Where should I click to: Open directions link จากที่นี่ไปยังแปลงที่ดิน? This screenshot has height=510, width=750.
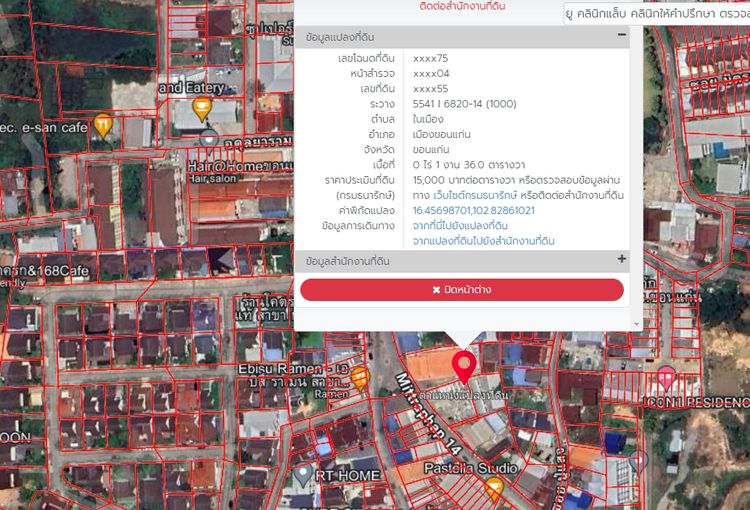click(x=460, y=226)
